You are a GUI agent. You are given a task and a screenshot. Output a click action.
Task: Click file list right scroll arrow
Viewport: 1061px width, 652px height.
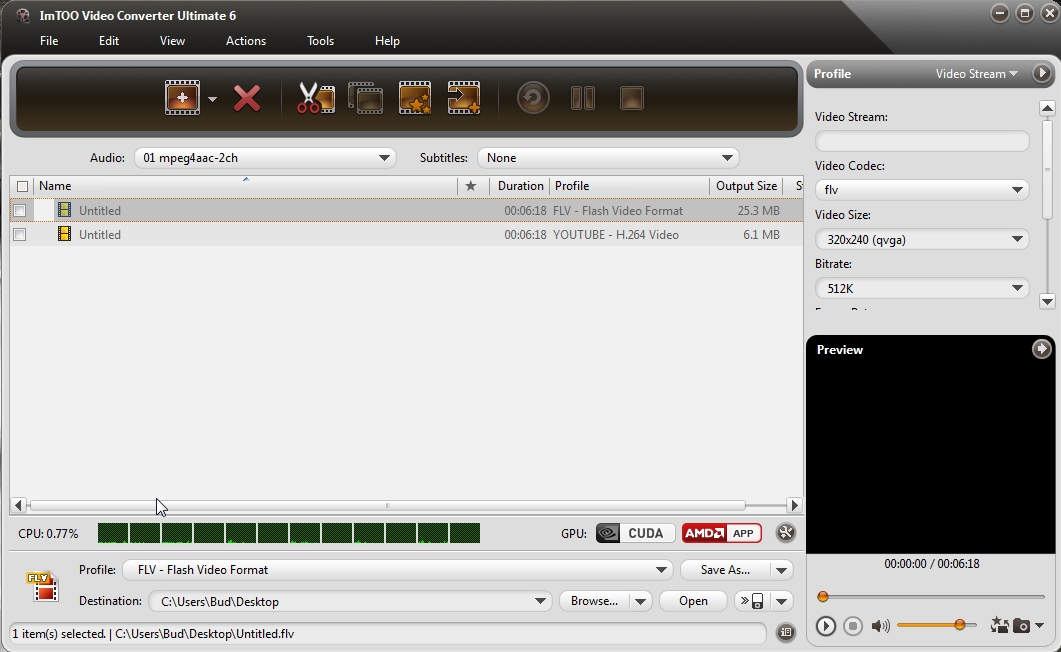coord(794,505)
